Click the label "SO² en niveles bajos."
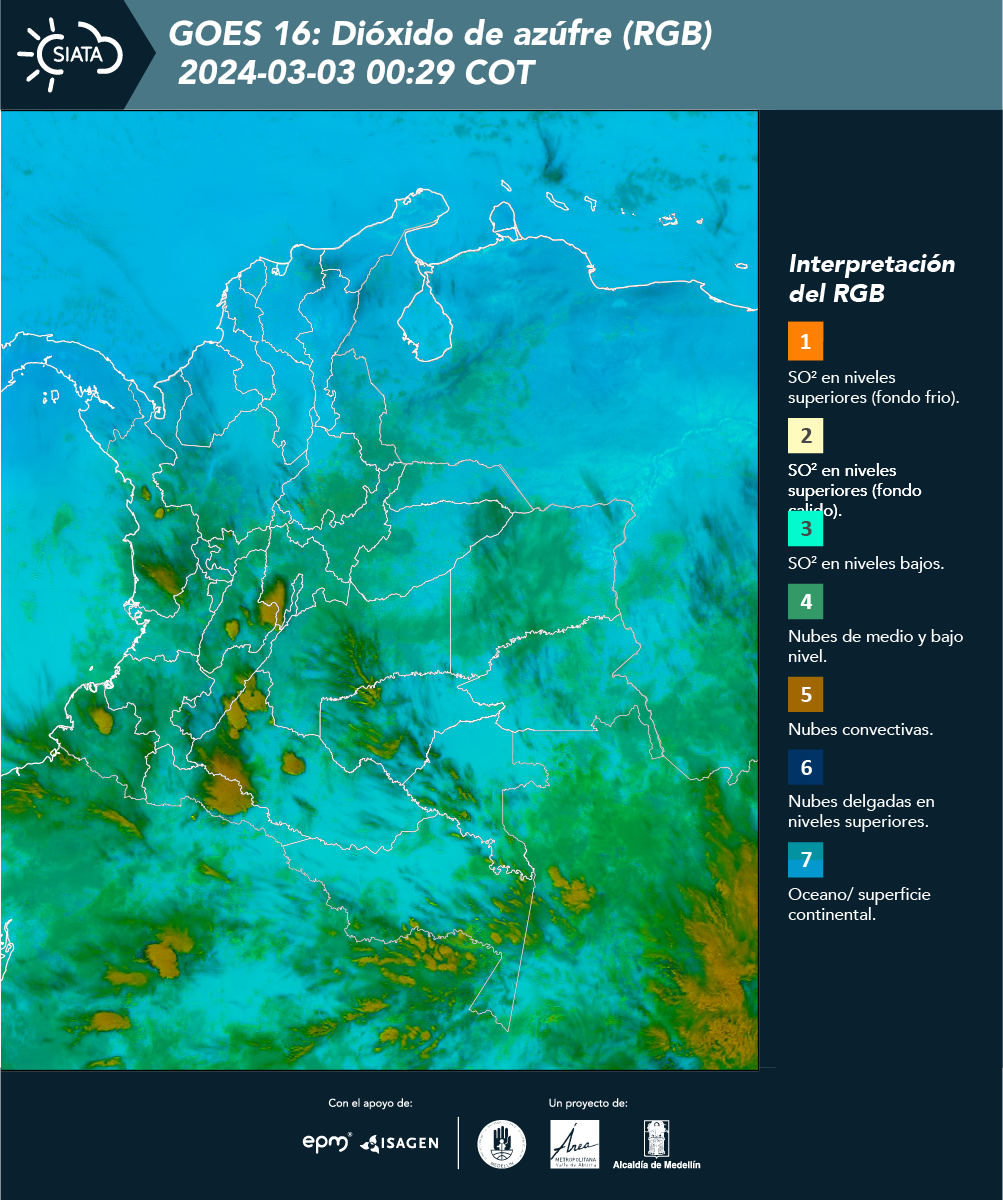This screenshot has height=1200, width=1003. click(866, 563)
